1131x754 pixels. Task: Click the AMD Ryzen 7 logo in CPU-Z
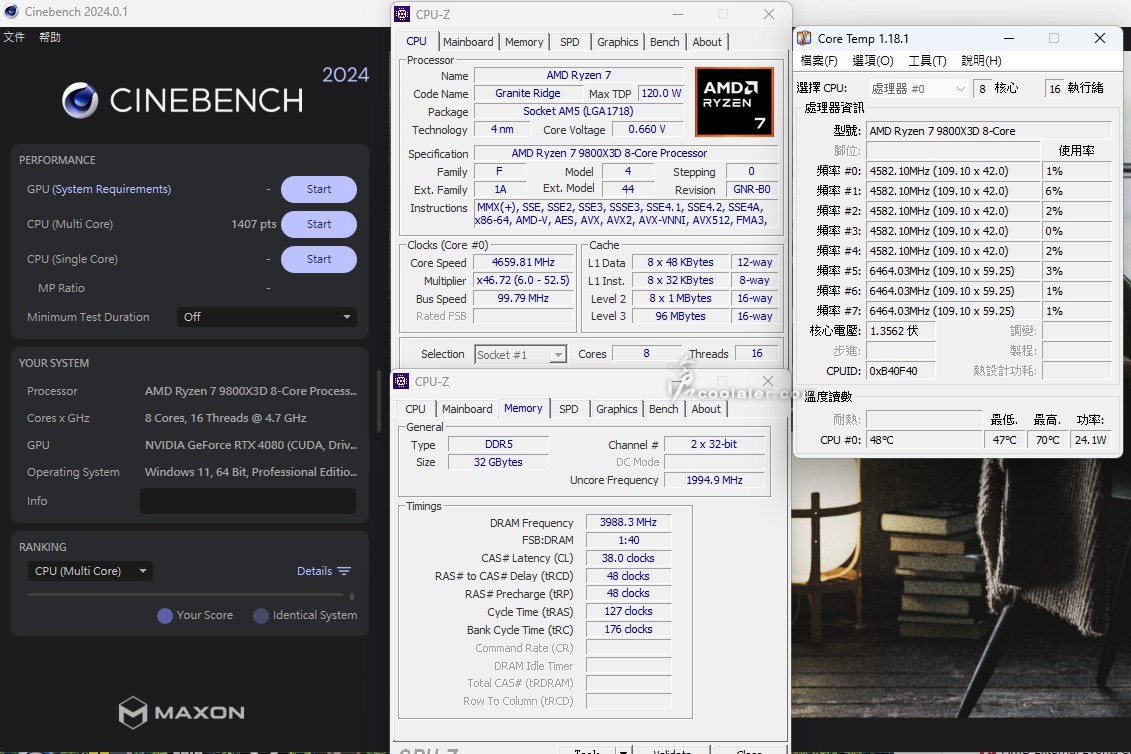[x=734, y=102]
